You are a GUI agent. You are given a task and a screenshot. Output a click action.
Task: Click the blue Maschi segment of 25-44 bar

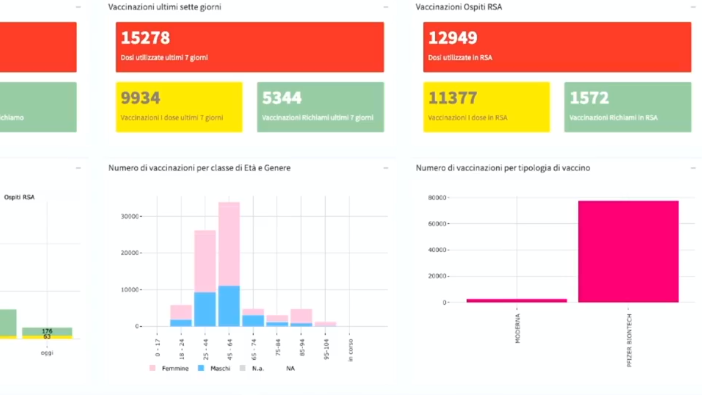205,309
